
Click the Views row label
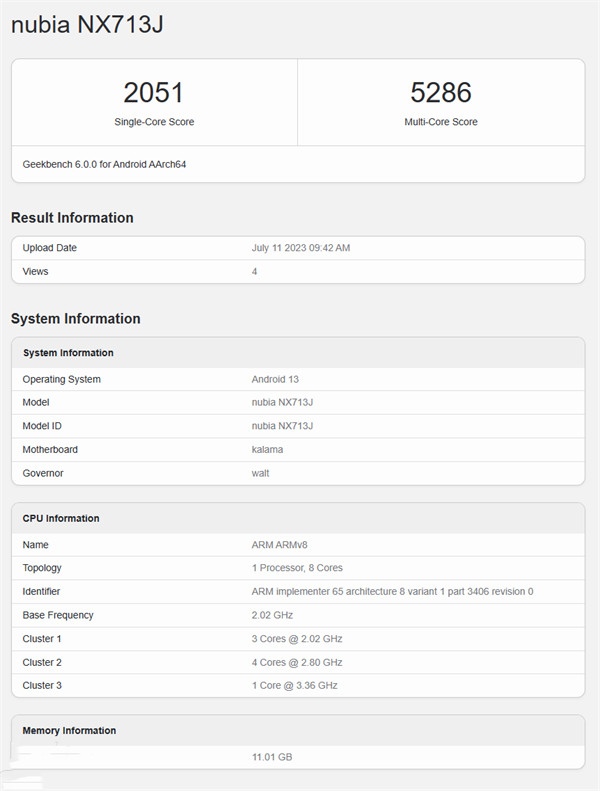(35, 271)
